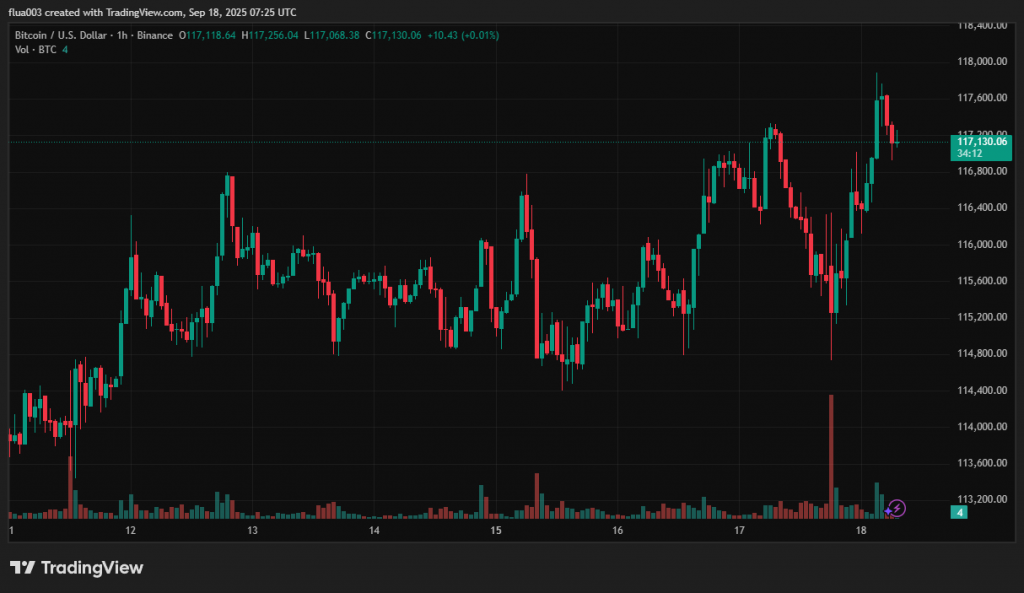Click date label 14 on time axis
The image size is (1024, 593).
pos(374,530)
